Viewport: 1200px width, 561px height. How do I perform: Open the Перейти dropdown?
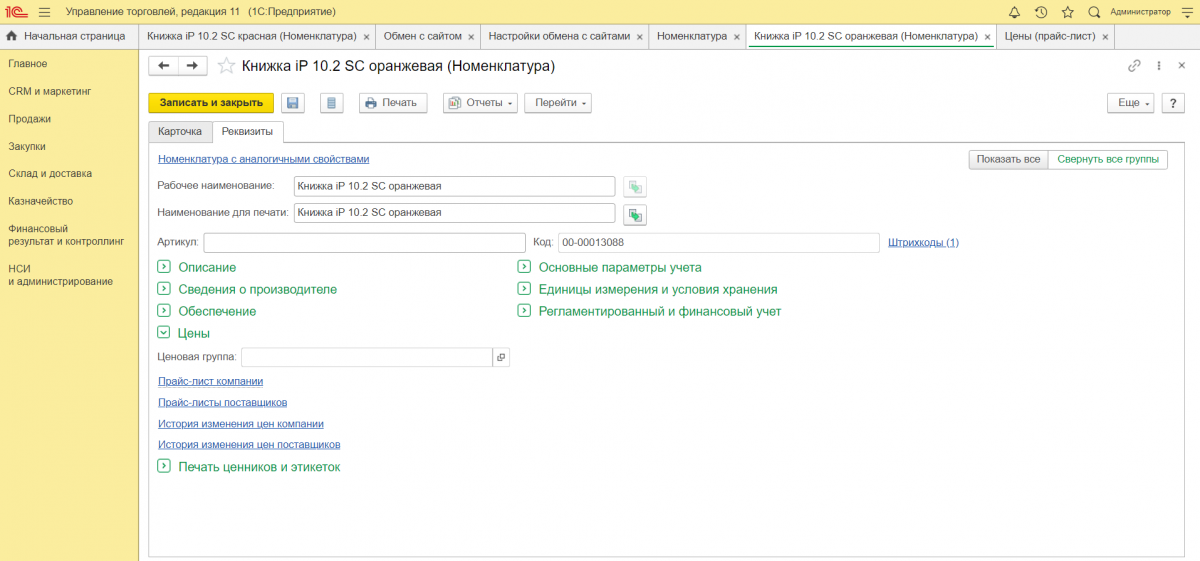[559, 103]
